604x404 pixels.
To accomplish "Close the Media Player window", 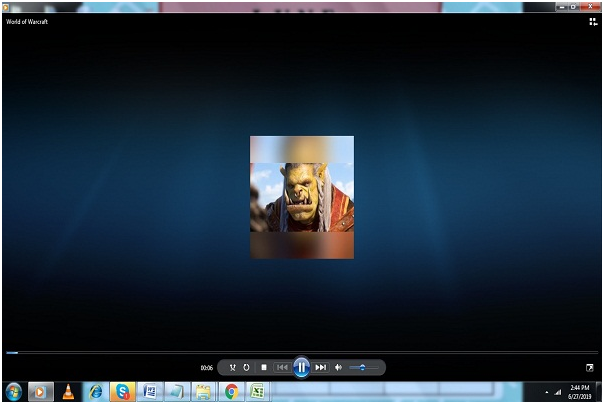I will (x=590, y=7).
